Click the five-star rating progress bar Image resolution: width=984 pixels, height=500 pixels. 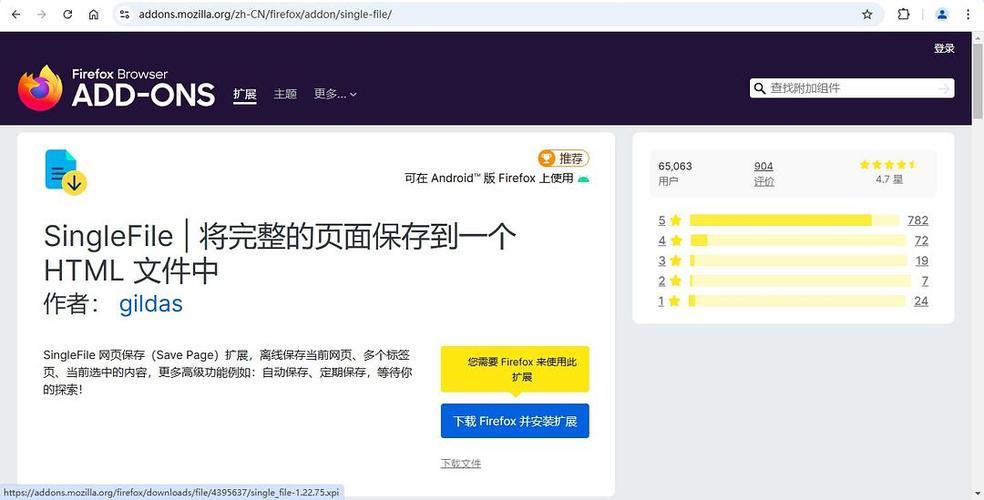(794, 220)
